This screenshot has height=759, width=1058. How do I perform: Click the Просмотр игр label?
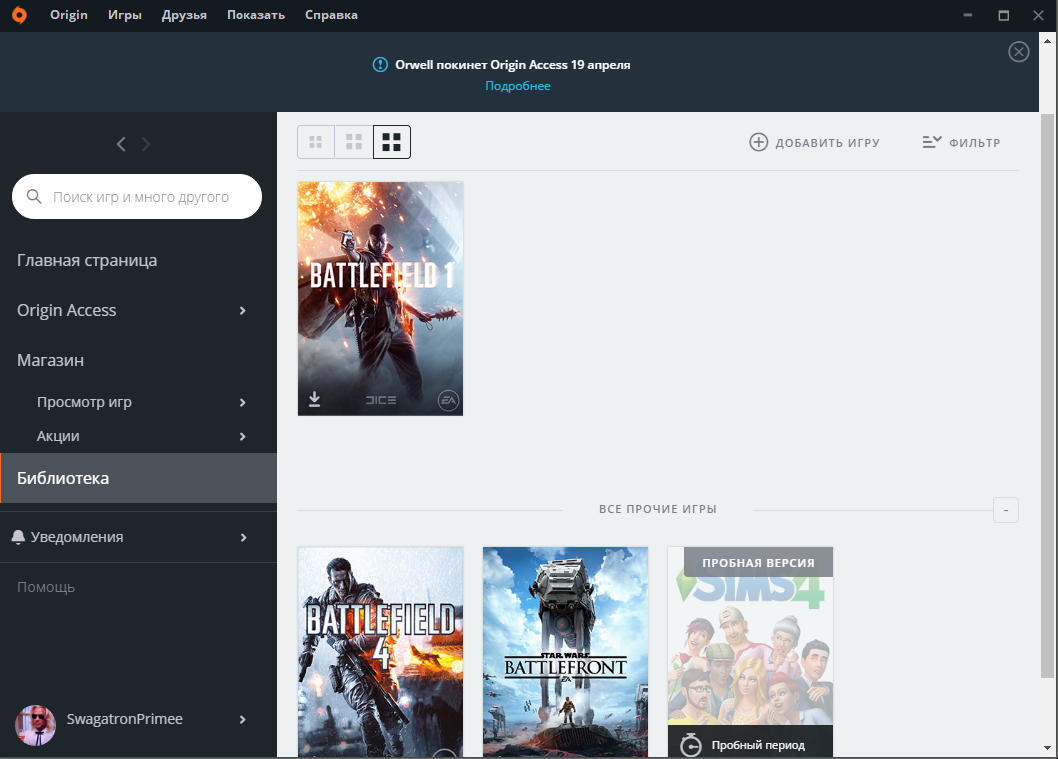[x=84, y=402]
